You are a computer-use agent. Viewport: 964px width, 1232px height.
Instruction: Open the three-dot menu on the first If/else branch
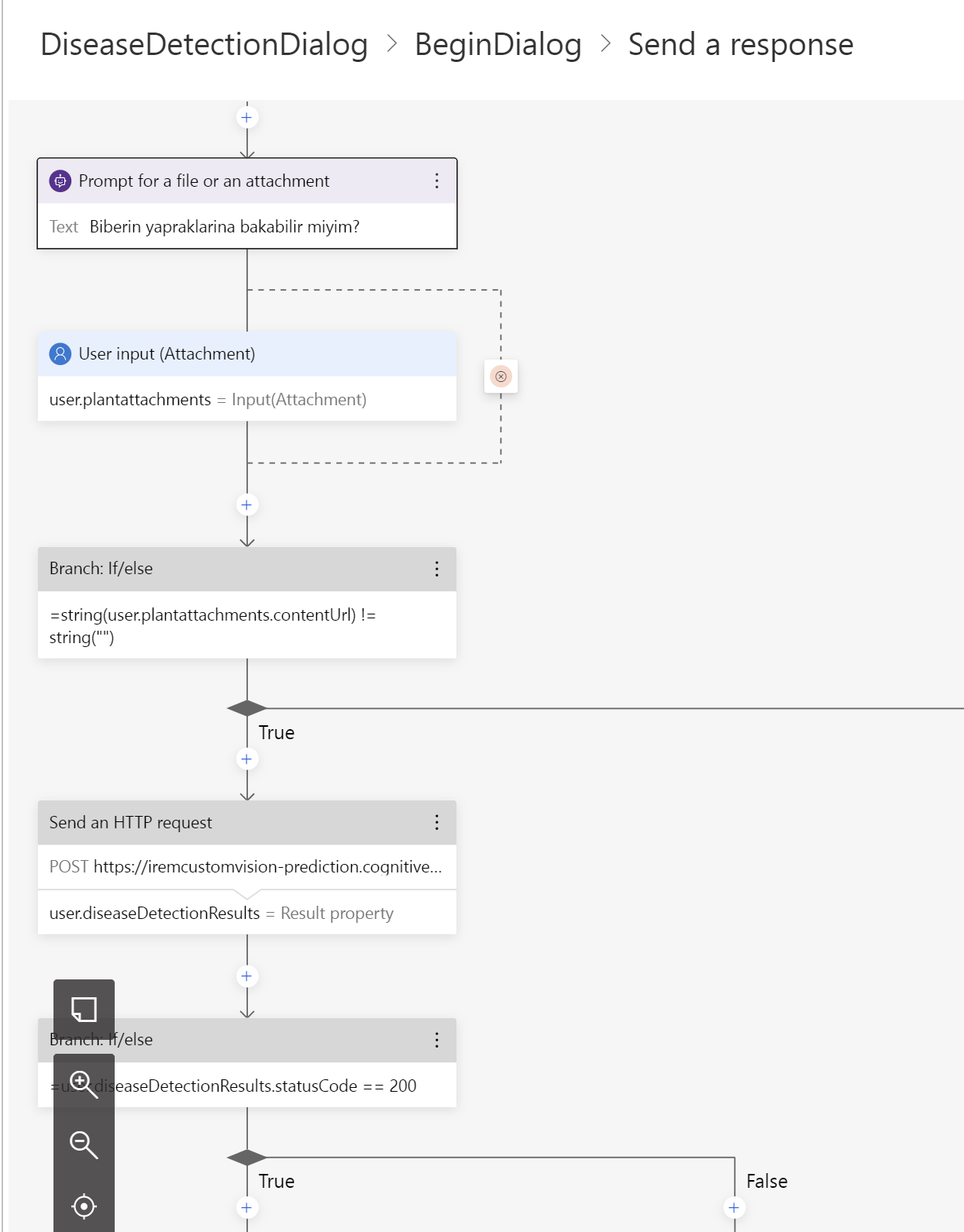point(436,569)
